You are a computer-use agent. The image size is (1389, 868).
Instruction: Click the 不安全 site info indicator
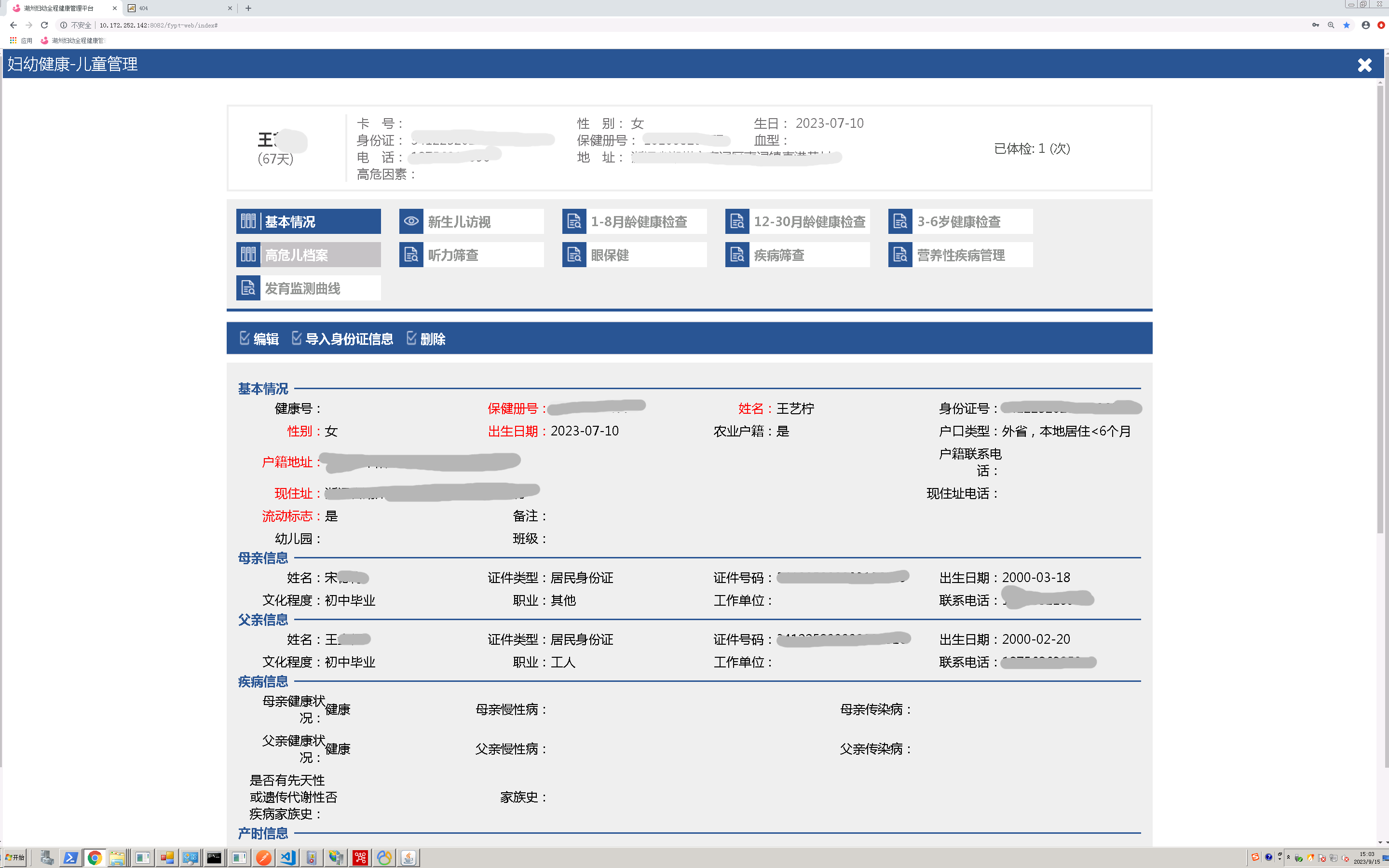pyautogui.click(x=76, y=25)
